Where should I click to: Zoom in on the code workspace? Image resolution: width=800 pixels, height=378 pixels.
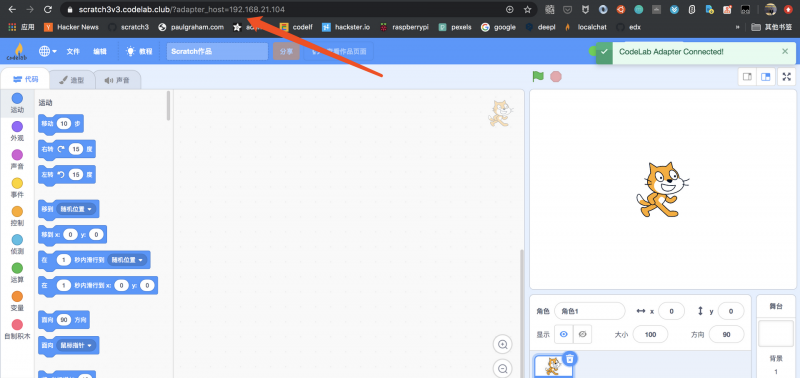tap(503, 345)
